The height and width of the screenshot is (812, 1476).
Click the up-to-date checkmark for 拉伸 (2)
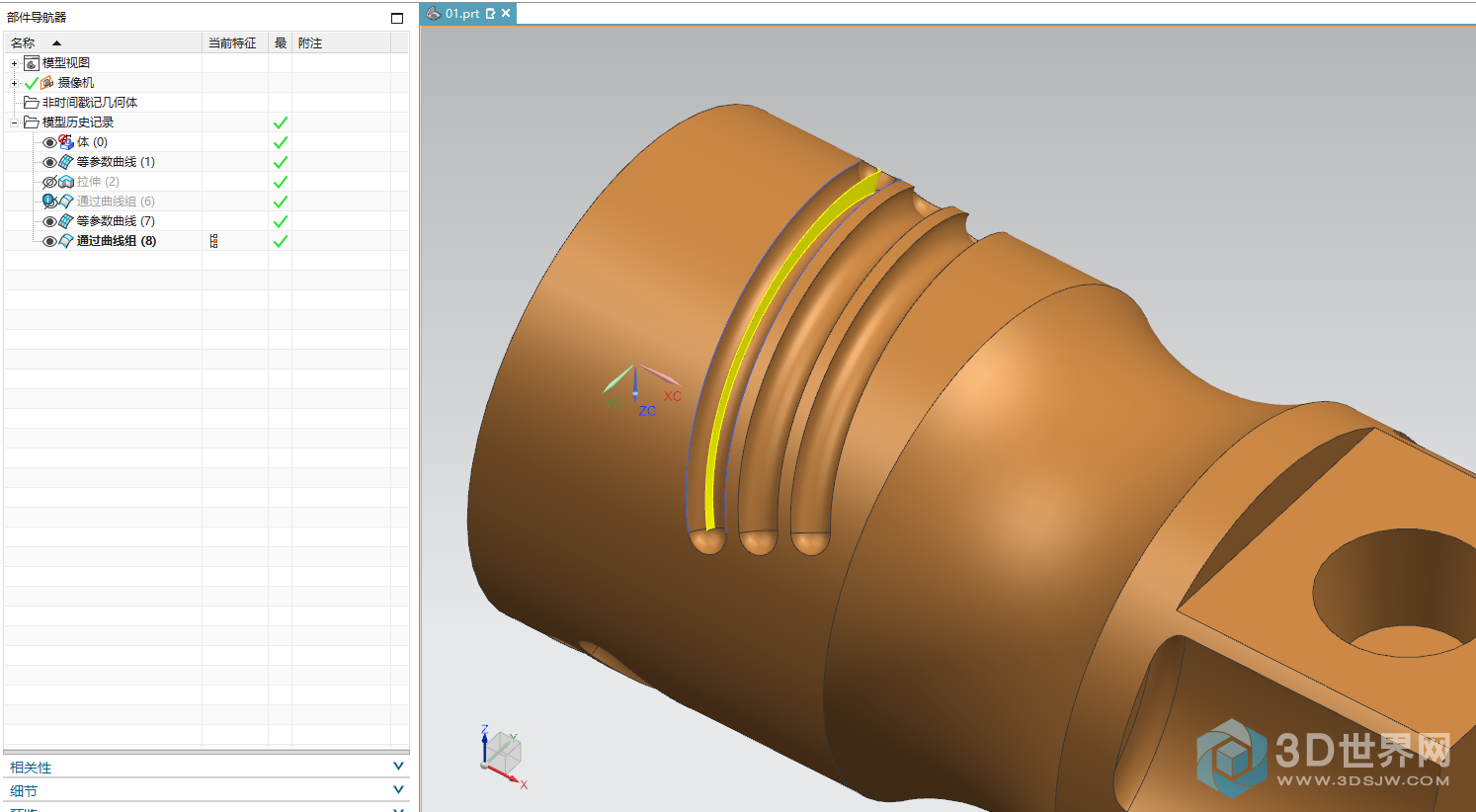point(281,182)
